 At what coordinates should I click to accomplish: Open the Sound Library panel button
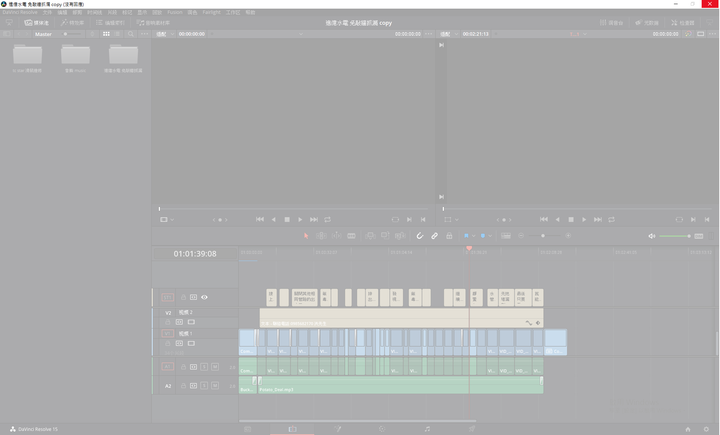click(x=153, y=23)
